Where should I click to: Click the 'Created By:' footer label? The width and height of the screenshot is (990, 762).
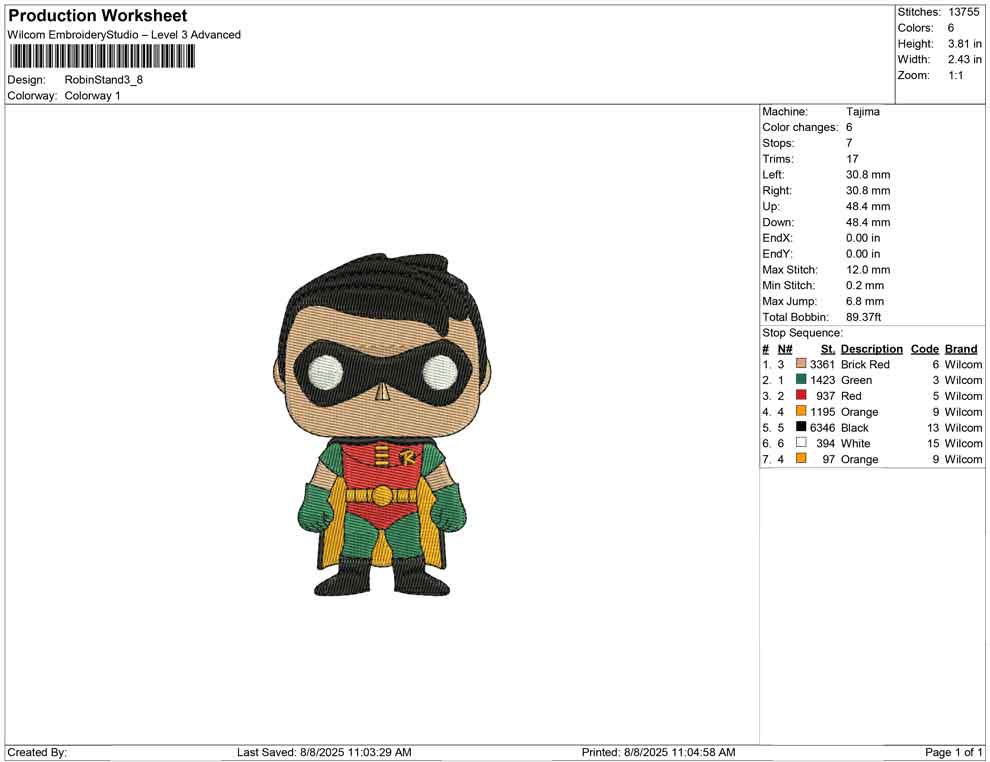37,752
